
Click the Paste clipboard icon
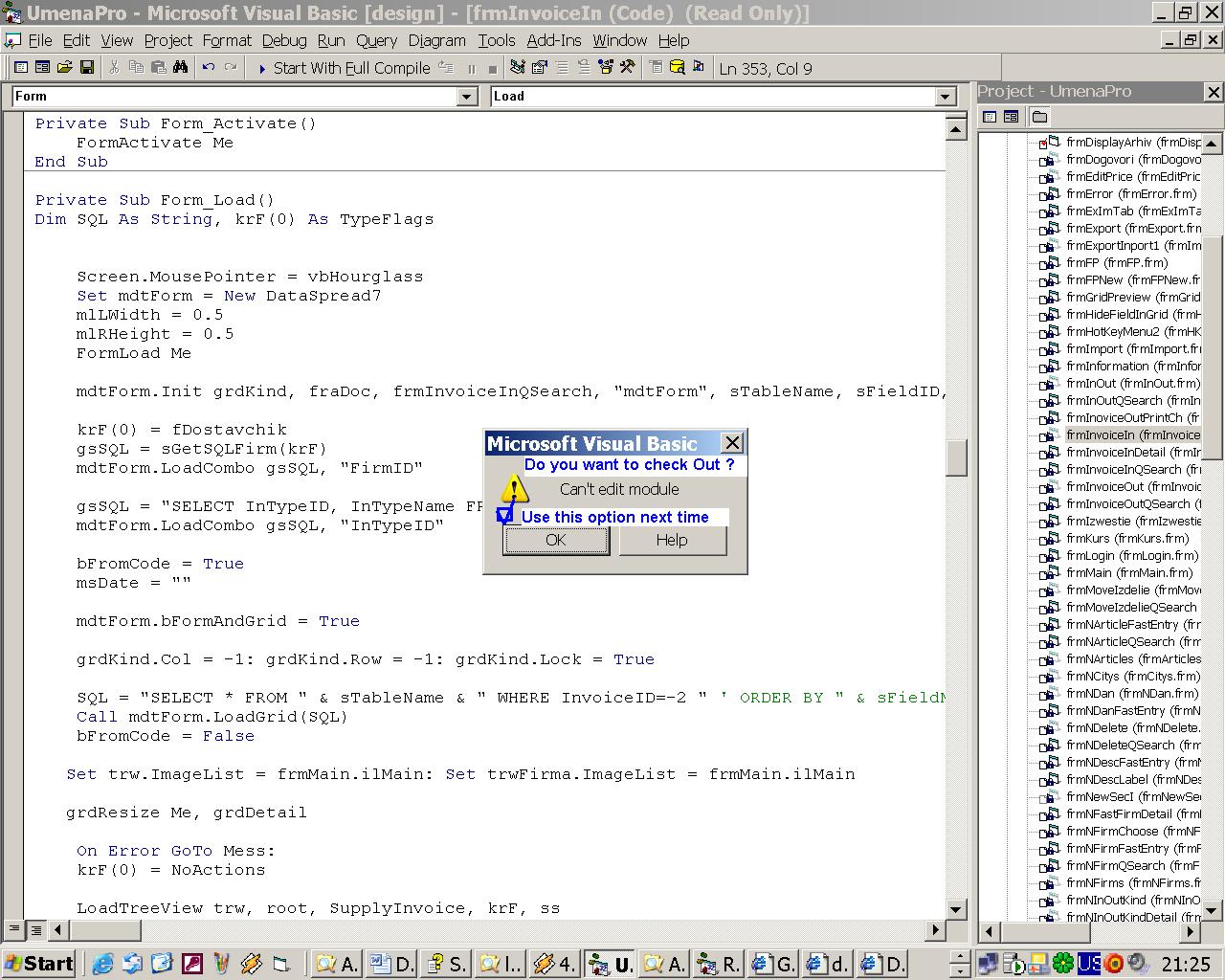tap(158, 68)
